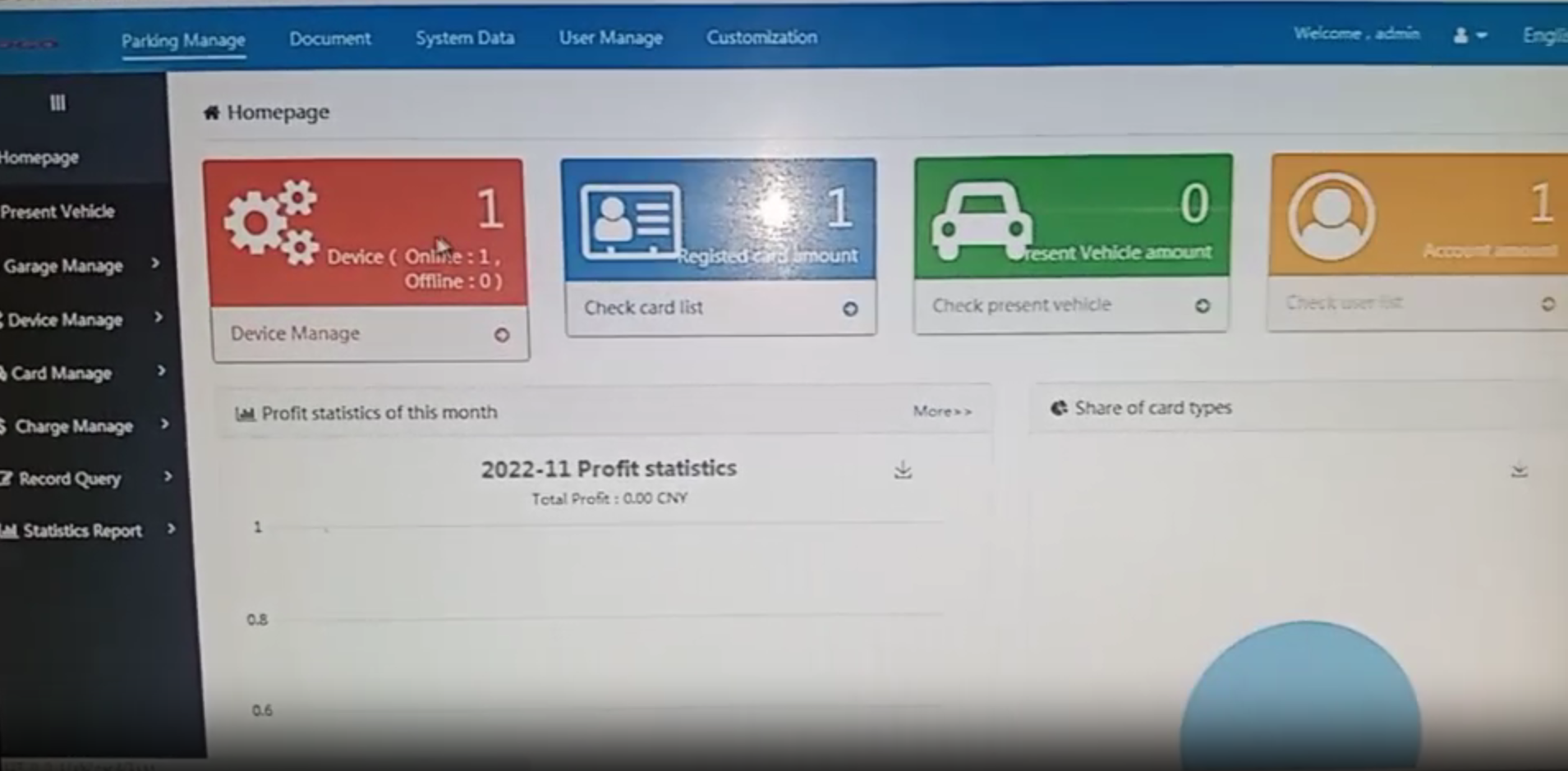Select Homepage in the sidebar
This screenshot has height=771, width=1568.
click(x=39, y=158)
